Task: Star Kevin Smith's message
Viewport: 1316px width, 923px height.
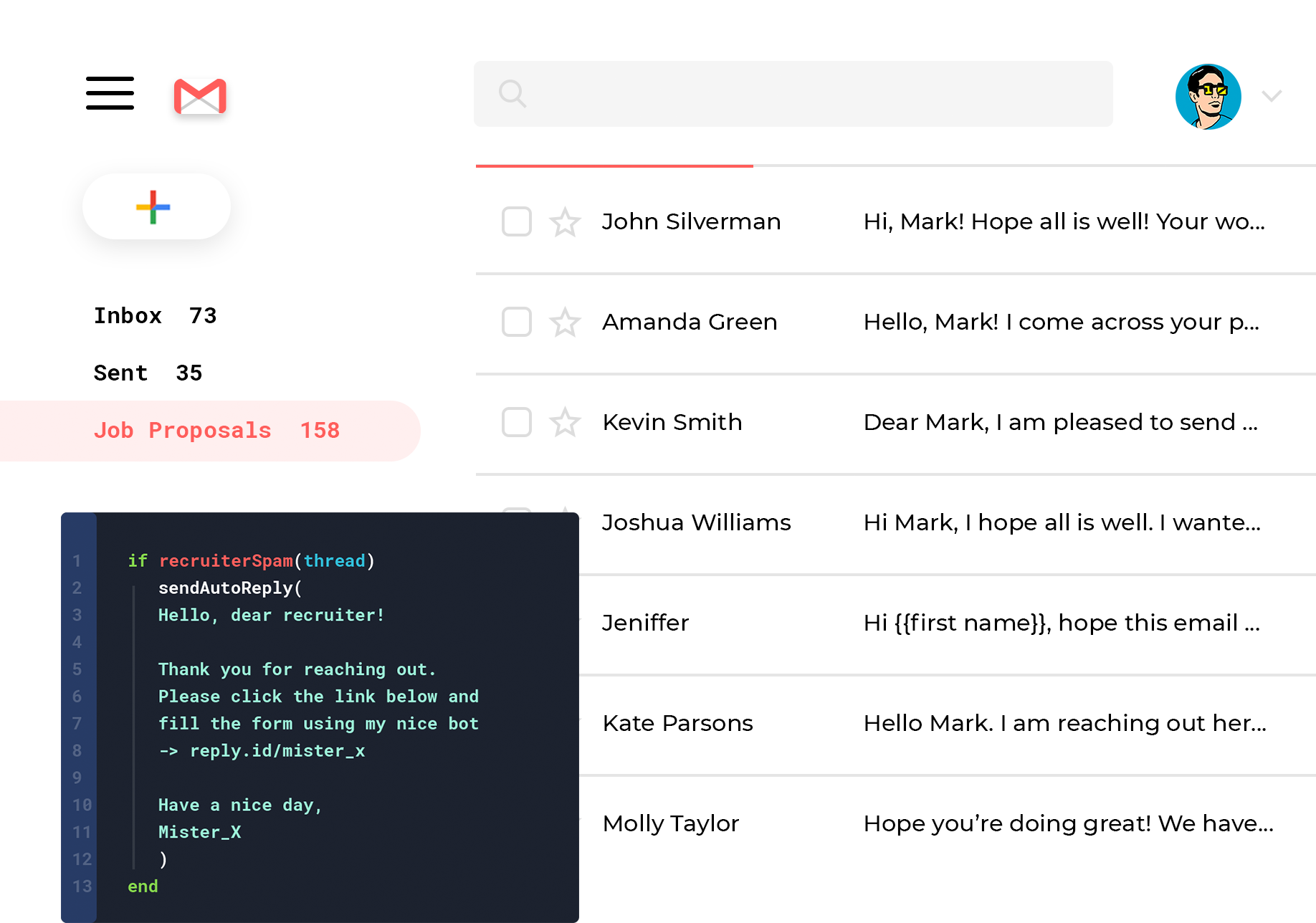Action: [566, 423]
